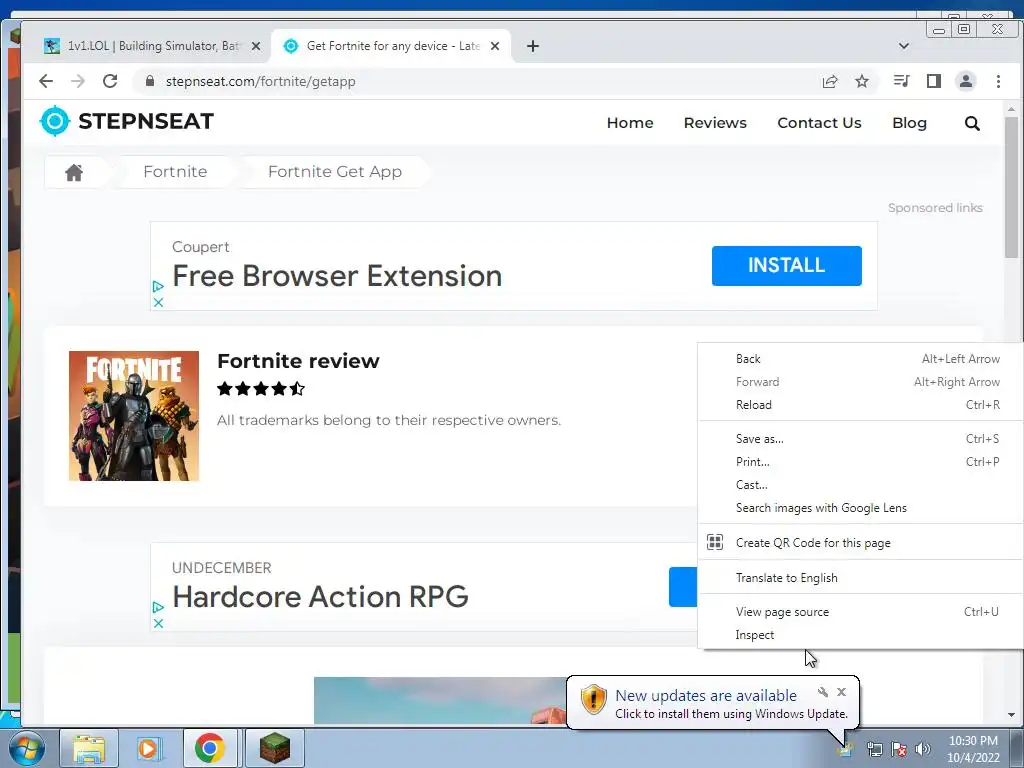Open the wrench options icon in update balloon
1024x768 pixels.
click(823, 692)
